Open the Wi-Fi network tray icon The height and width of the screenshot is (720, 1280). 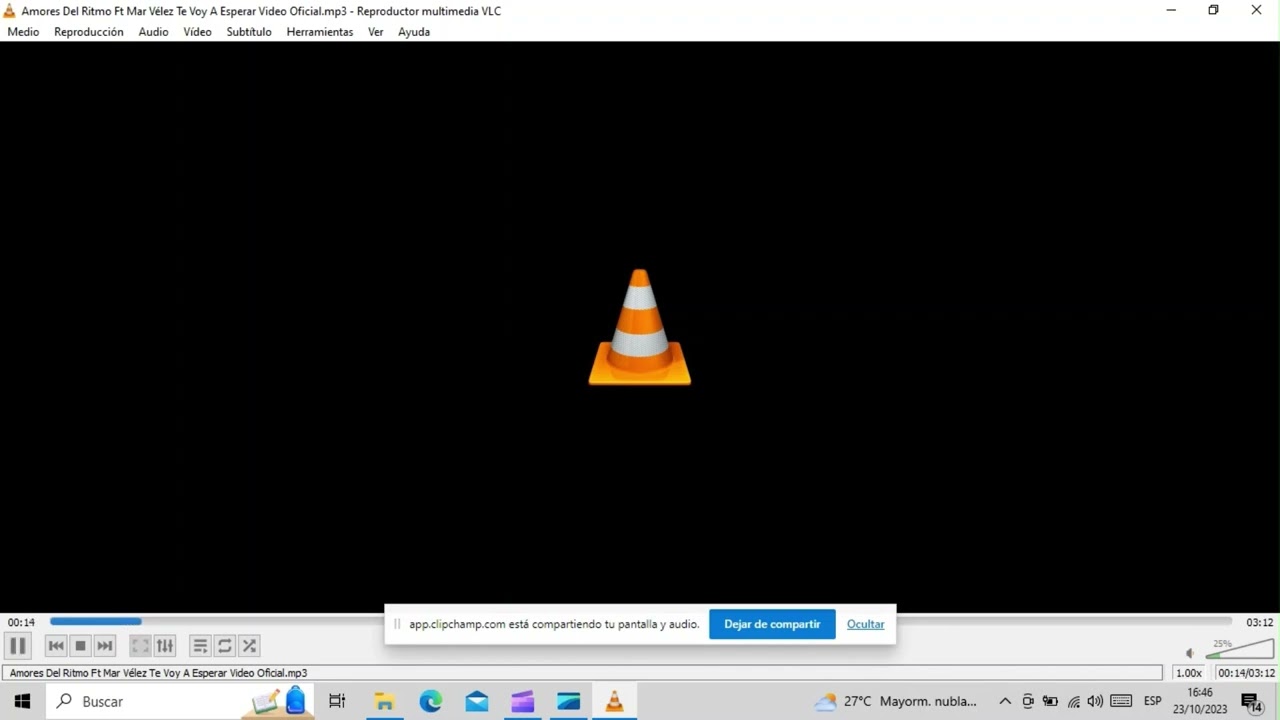pos(1073,701)
